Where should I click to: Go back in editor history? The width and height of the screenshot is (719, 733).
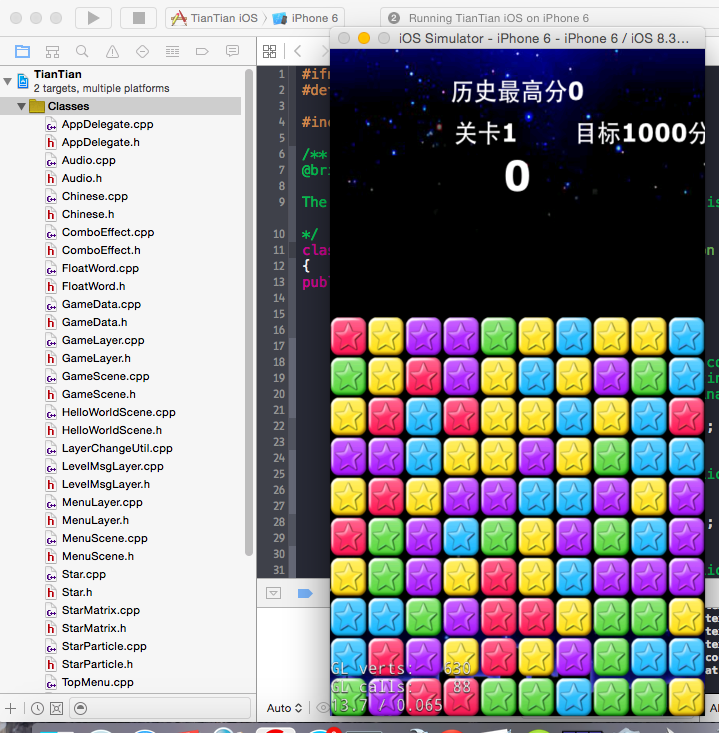pos(298,51)
